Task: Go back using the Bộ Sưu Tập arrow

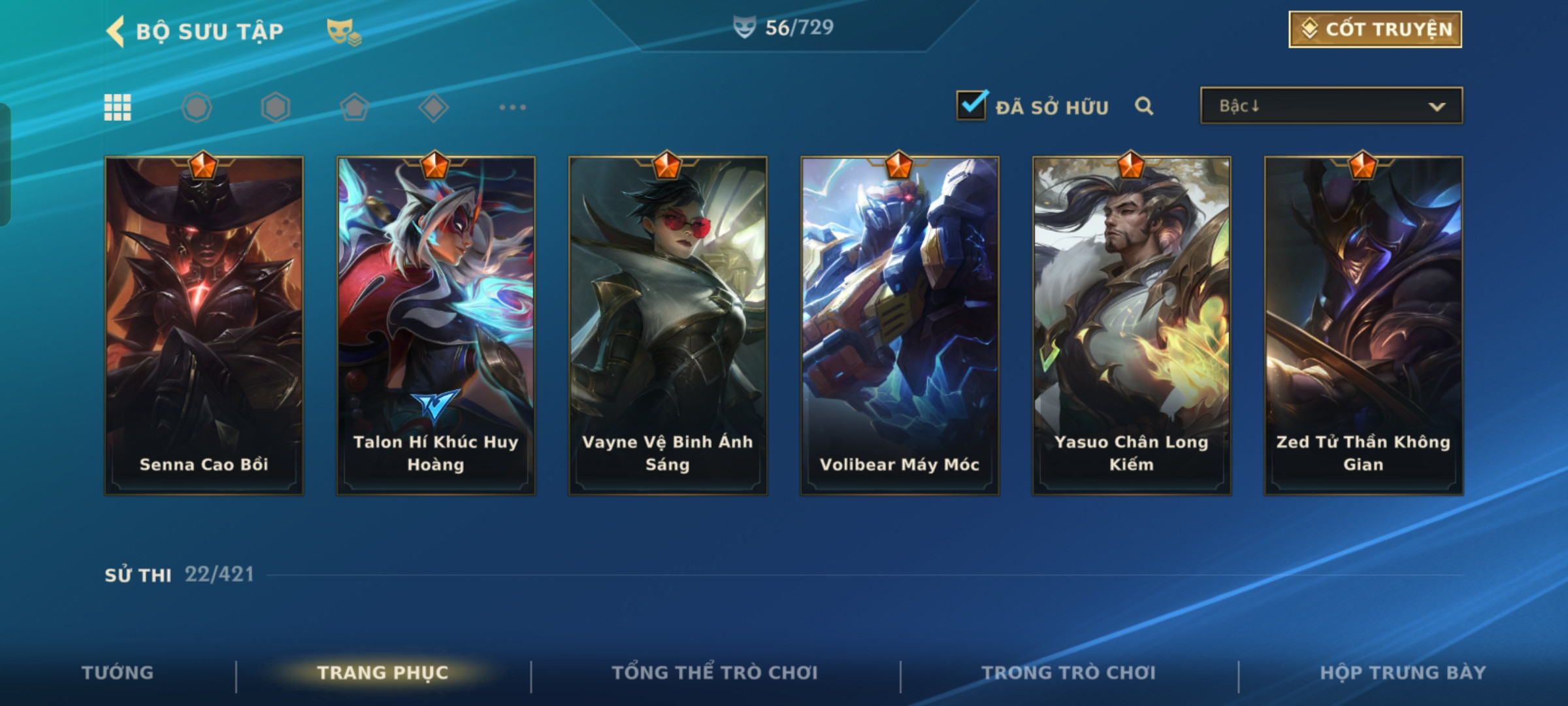Action: [x=116, y=31]
